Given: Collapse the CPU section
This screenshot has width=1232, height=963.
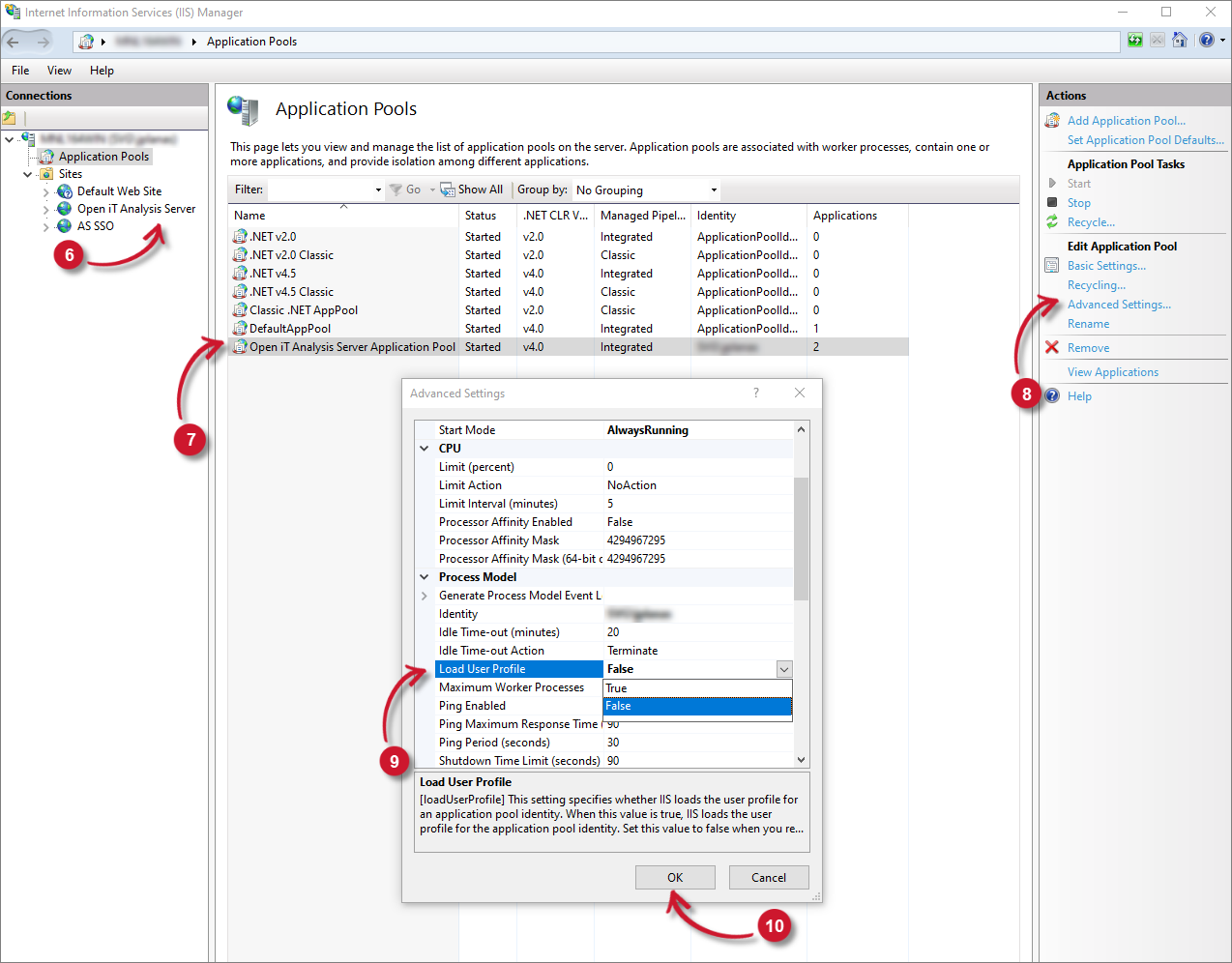Looking at the screenshot, I should point(424,449).
